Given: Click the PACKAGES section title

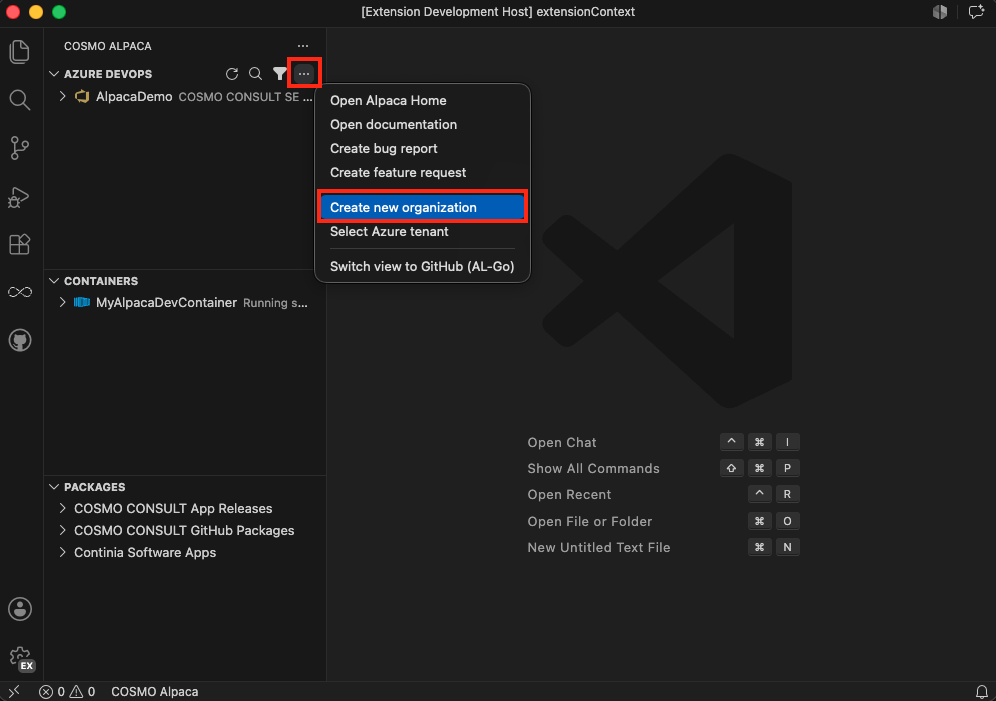Looking at the screenshot, I should pos(95,487).
